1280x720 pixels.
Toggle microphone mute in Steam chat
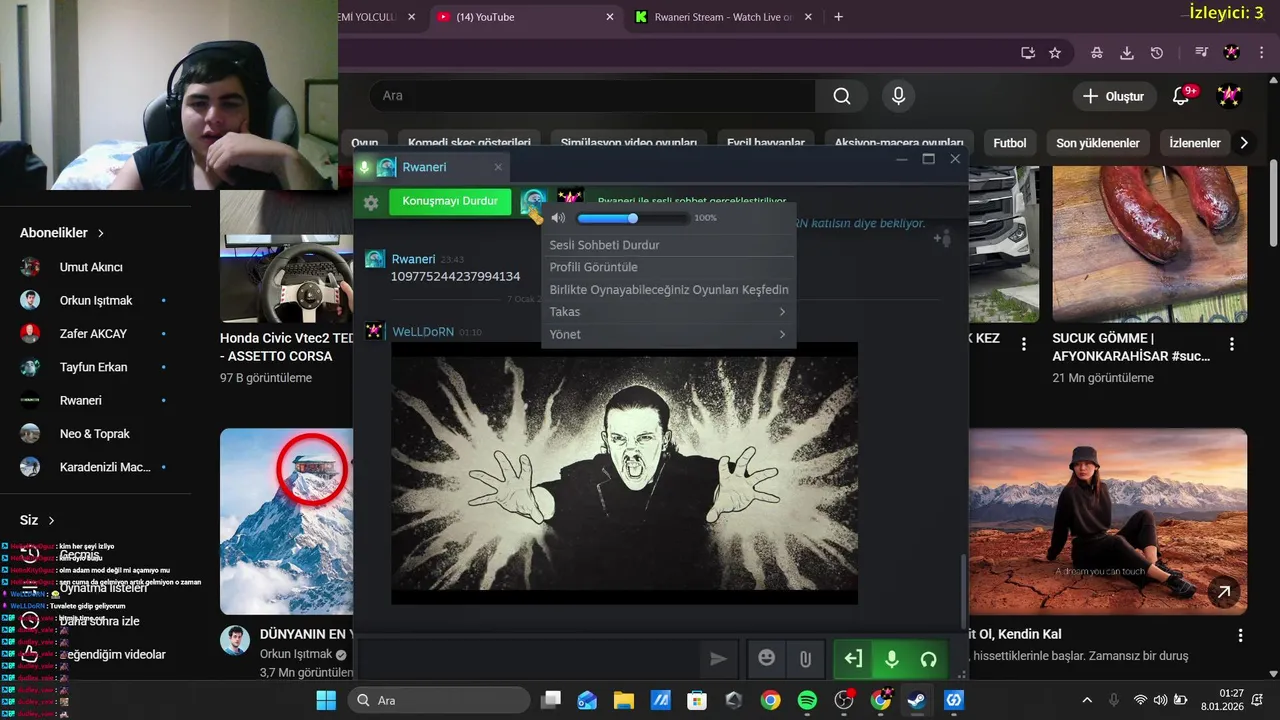[x=891, y=659]
